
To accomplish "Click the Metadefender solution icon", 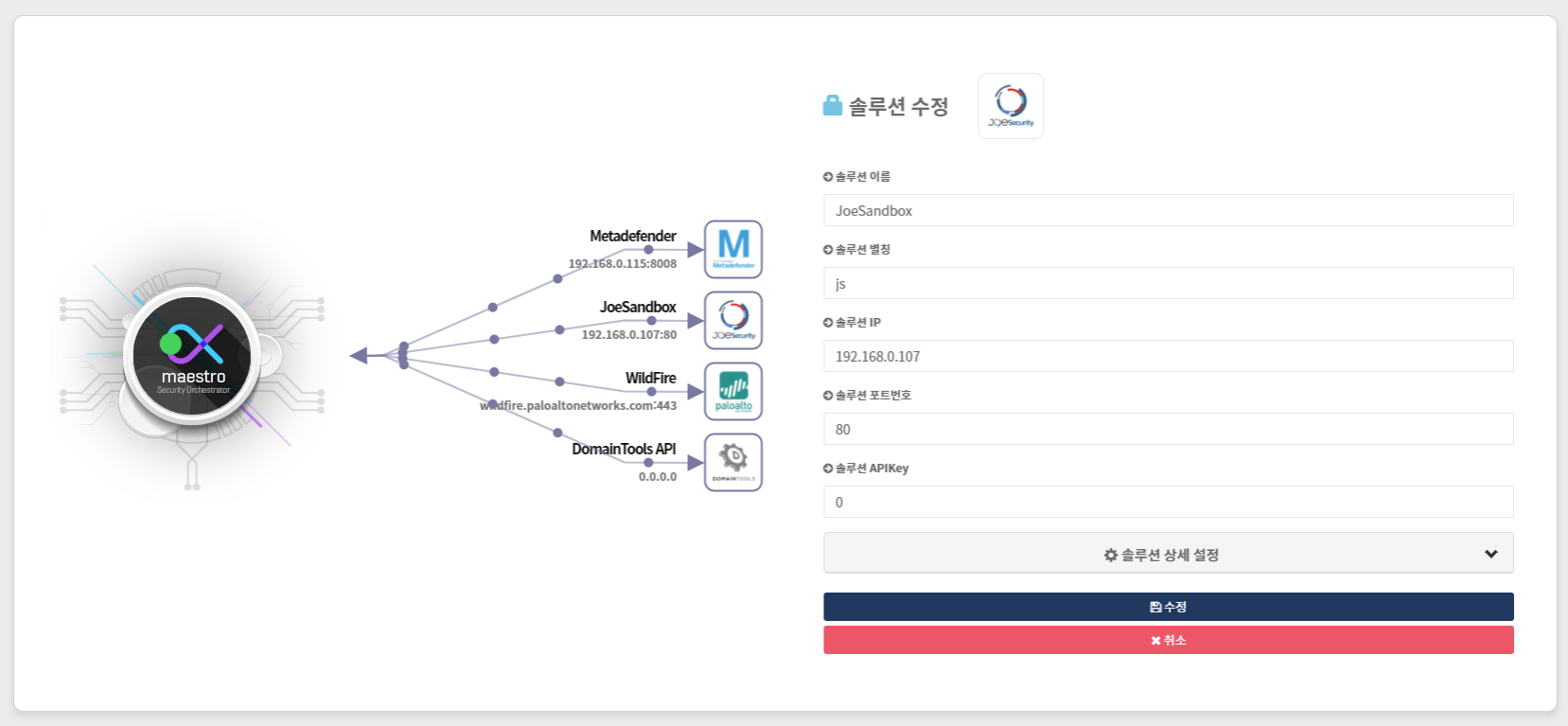I will [x=733, y=249].
